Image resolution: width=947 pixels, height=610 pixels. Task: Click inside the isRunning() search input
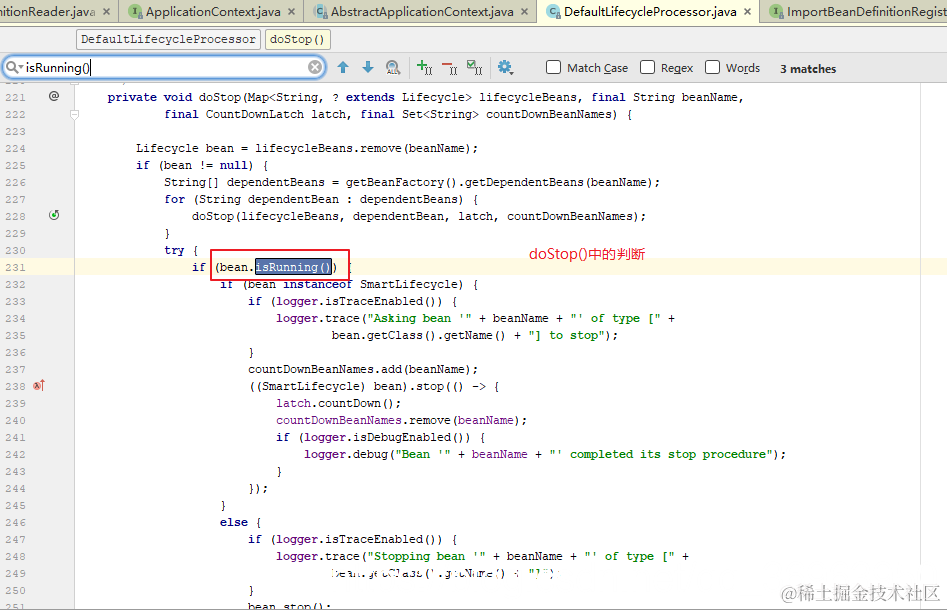point(166,67)
